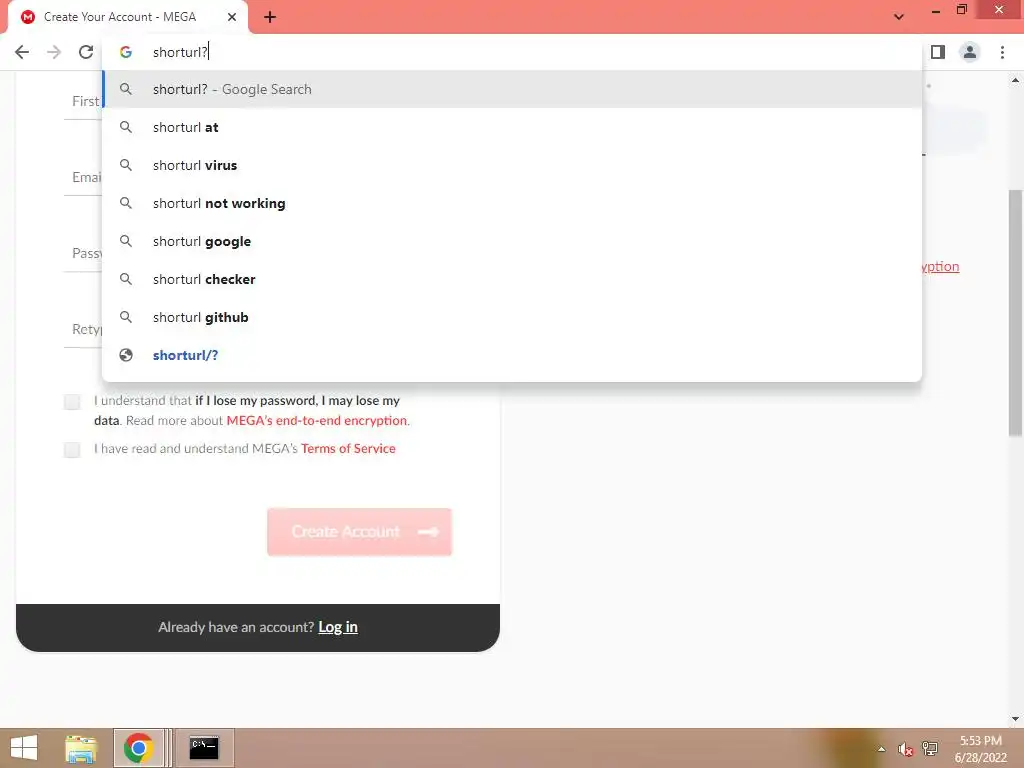Open the Command Prompt taskbar icon
Image resolution: width=1024 pixels, height=768 pixels.
(204, 748)
